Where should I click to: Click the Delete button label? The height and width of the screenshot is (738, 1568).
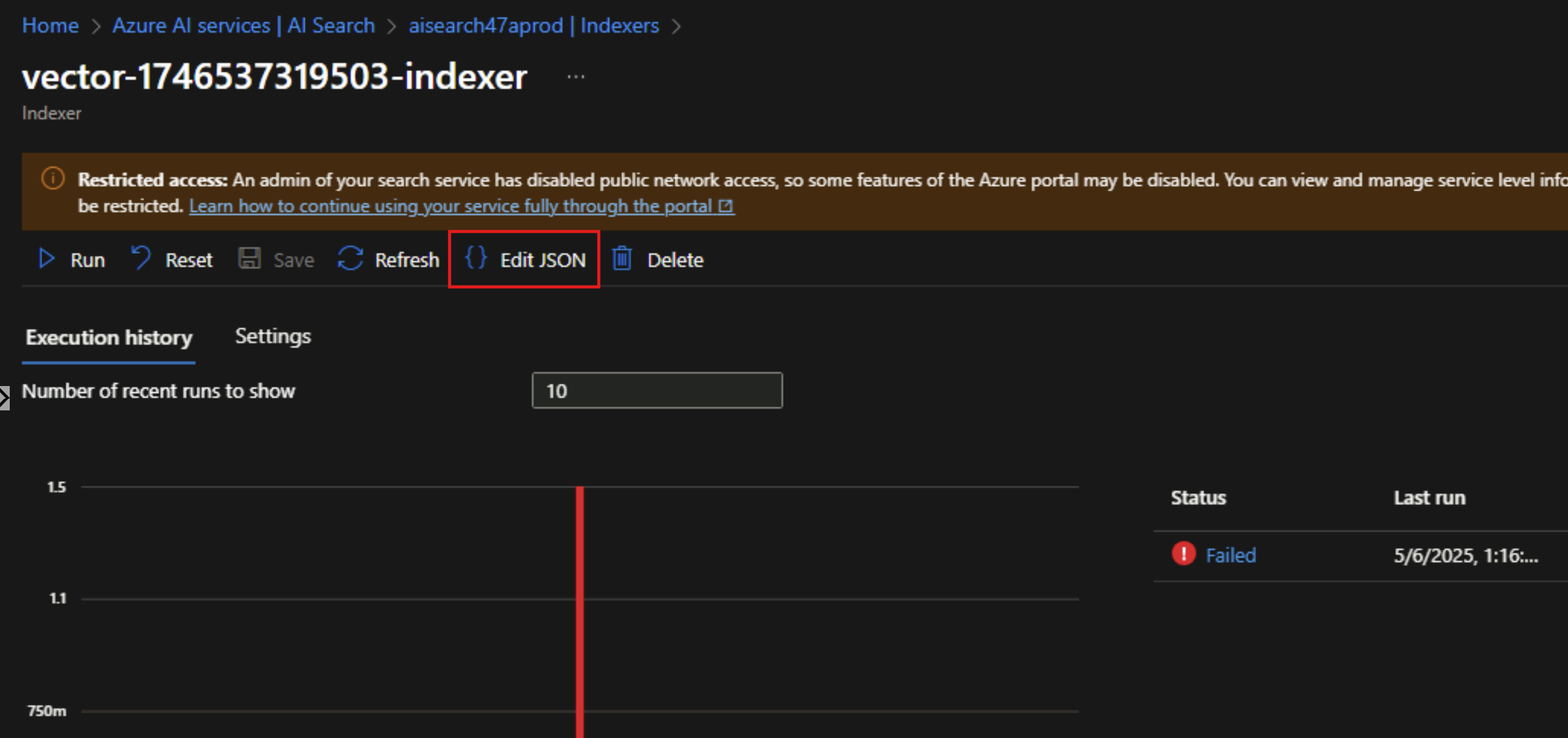(x=675, y=260)
